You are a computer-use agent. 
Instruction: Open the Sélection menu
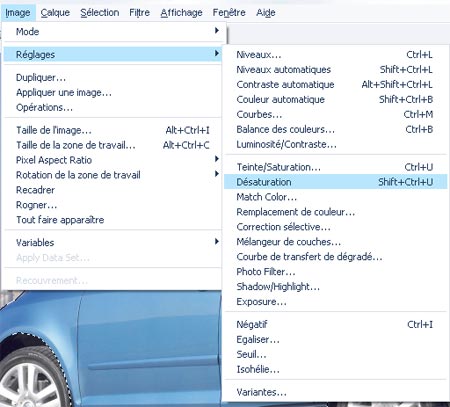coord(99,13)
